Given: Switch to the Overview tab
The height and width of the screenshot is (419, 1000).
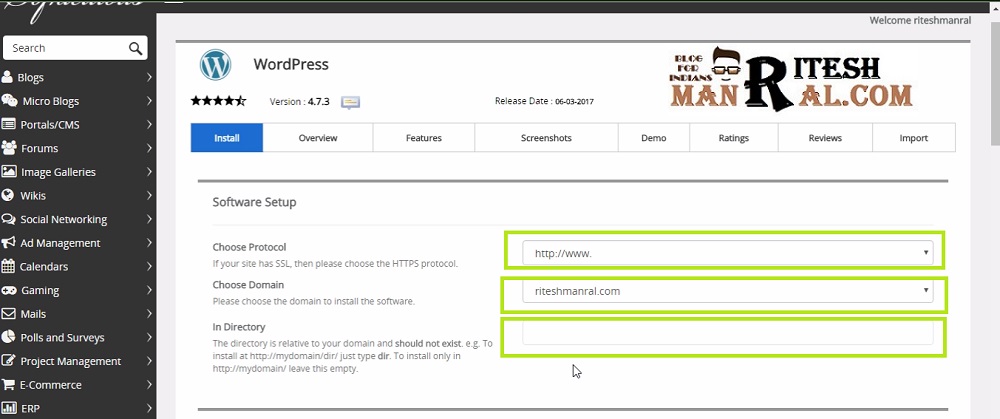Looking at the screenshot, I should tap(318, 138).
